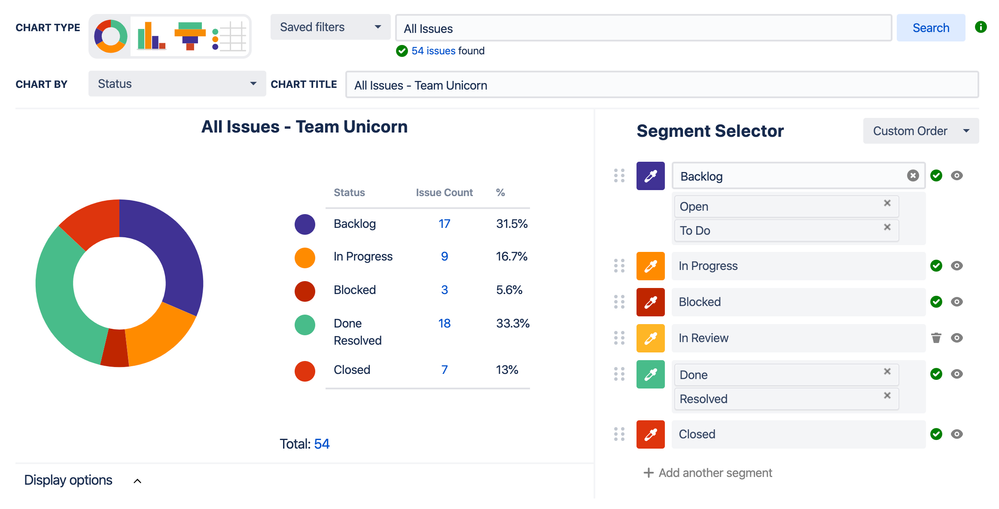Toggle visibility of Done segment

tap(957, 374)
